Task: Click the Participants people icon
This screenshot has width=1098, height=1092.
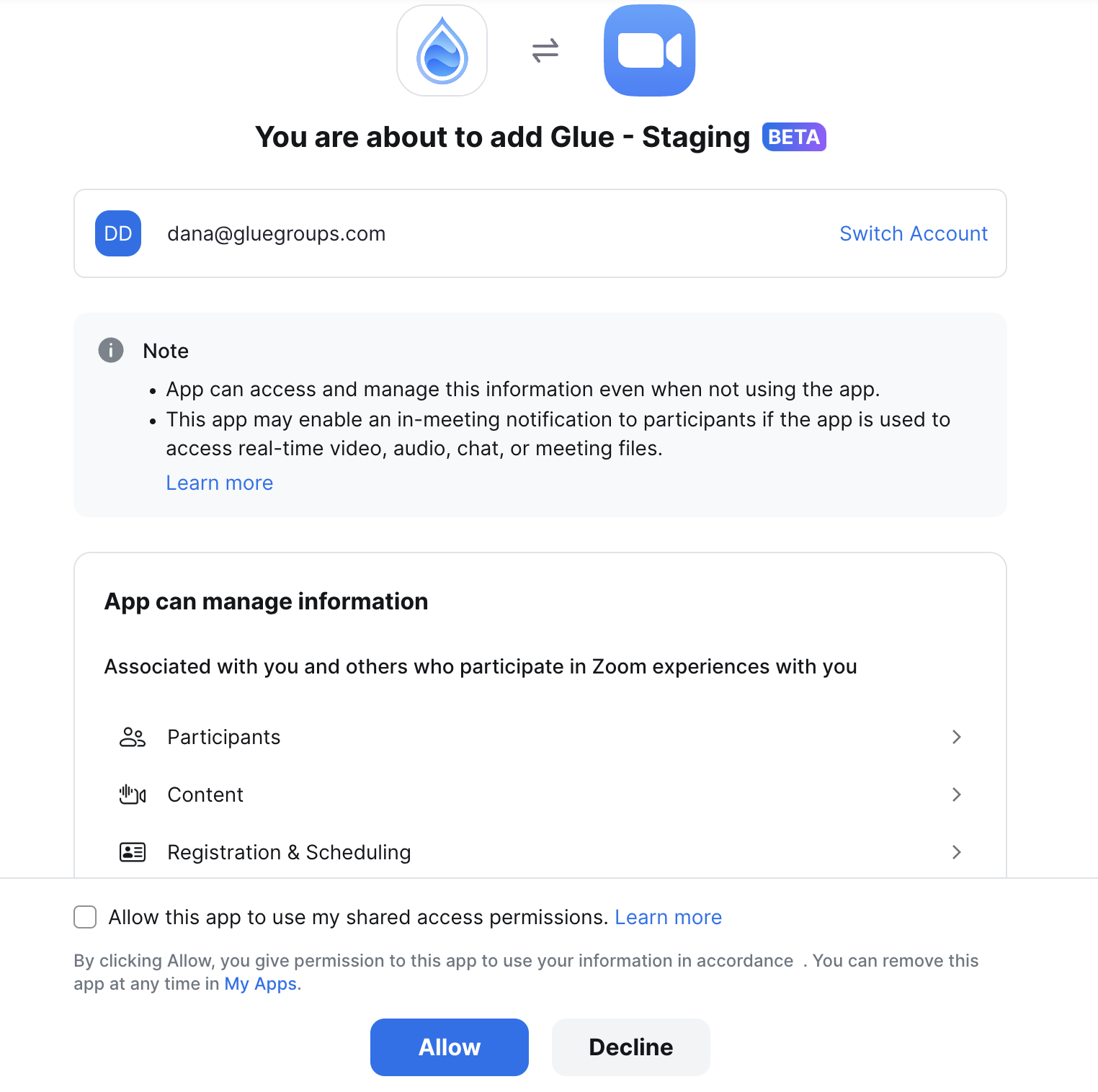Action: [133, 737]
